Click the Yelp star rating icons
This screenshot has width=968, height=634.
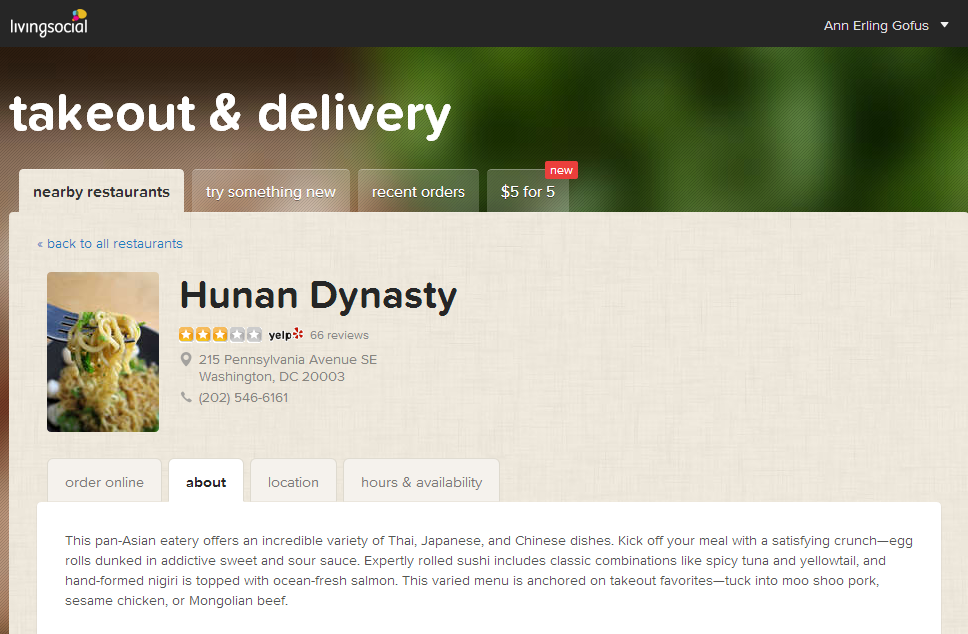tap(220, 335)
